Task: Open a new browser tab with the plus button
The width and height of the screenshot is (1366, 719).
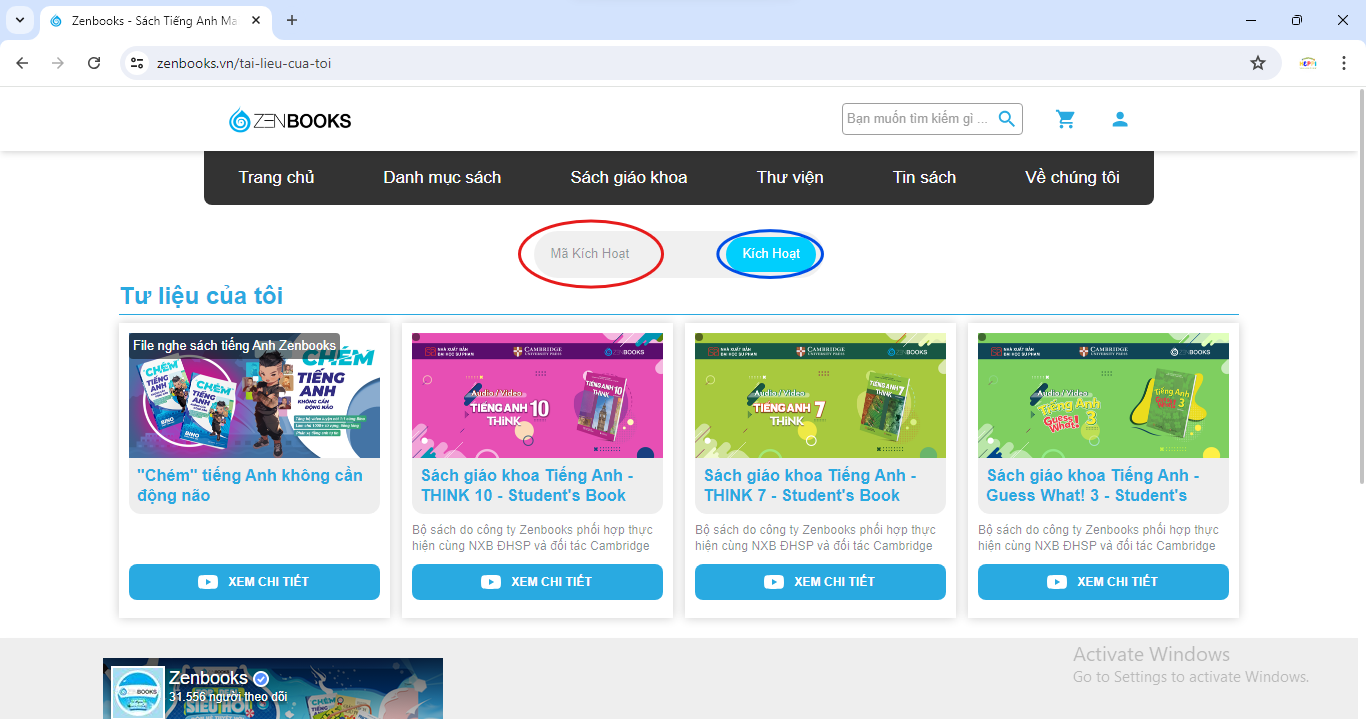Action: [x=292, y=20]
